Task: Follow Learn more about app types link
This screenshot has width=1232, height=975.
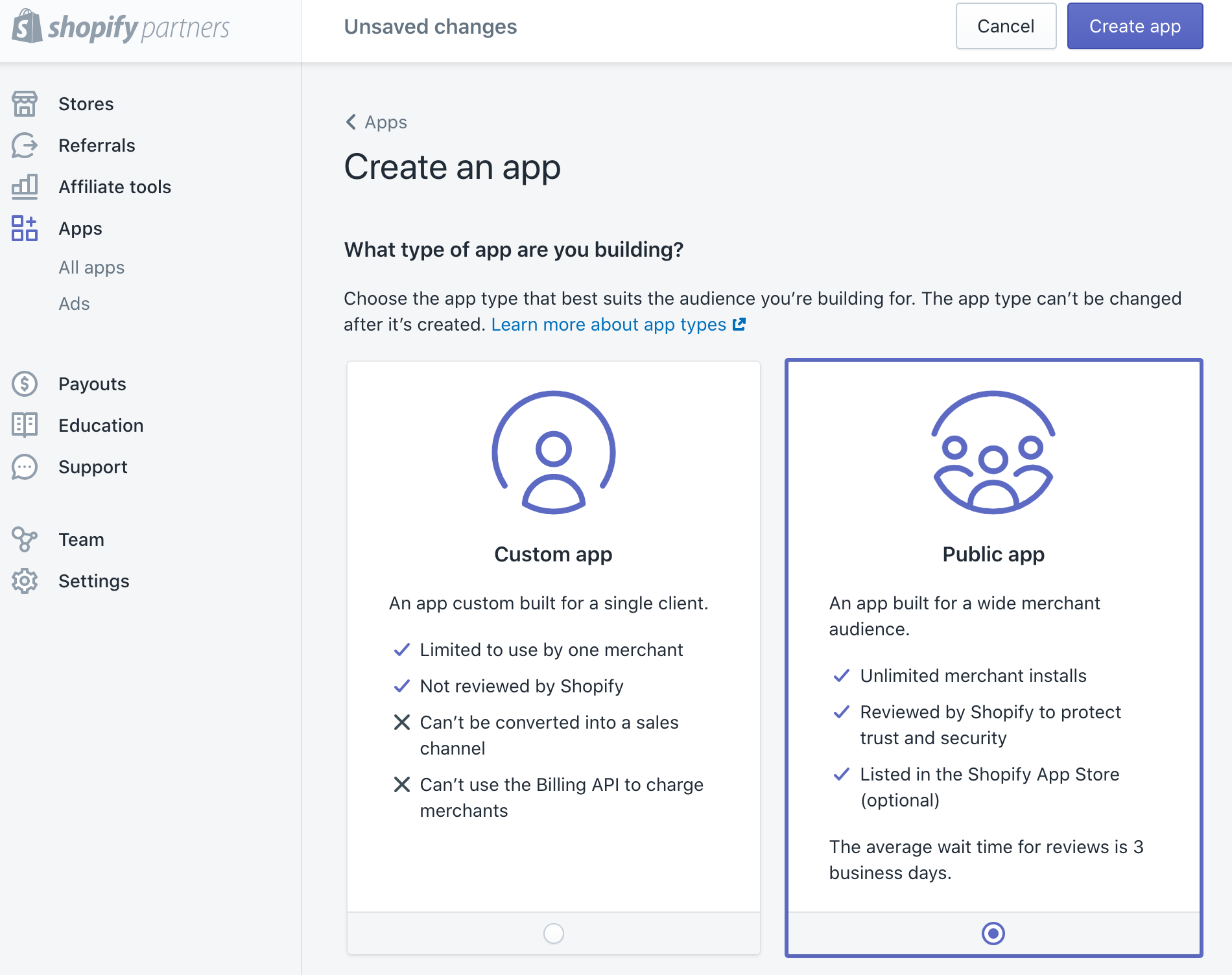Action: coord(608,324)
